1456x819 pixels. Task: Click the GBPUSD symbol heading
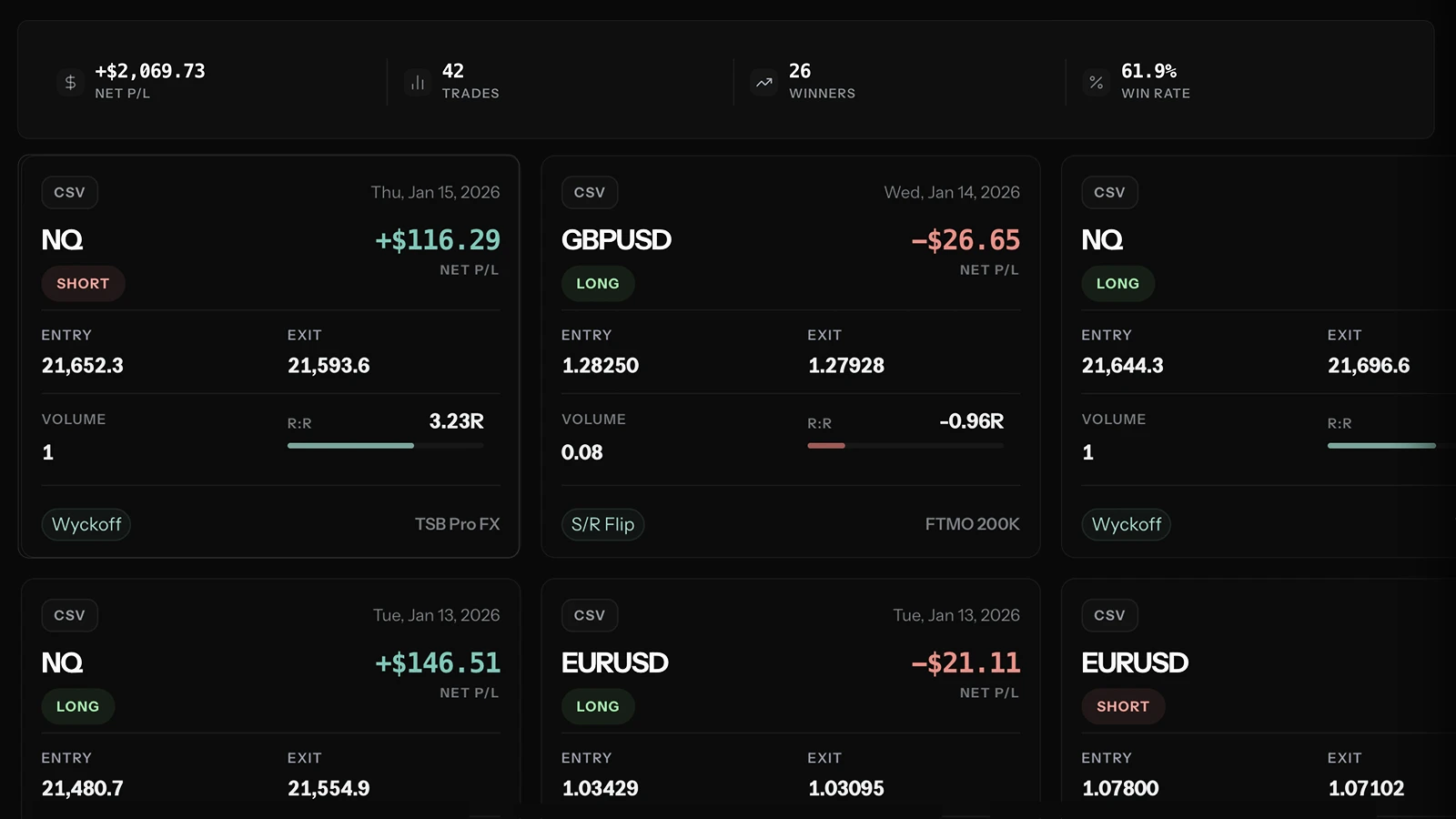pyautogui.click(x=616, y=239)
